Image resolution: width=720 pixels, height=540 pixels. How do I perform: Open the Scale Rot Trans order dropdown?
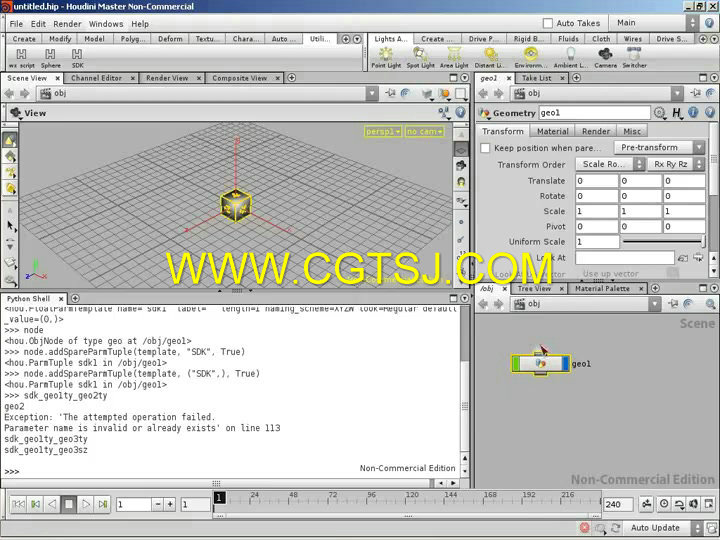[610, 164]
